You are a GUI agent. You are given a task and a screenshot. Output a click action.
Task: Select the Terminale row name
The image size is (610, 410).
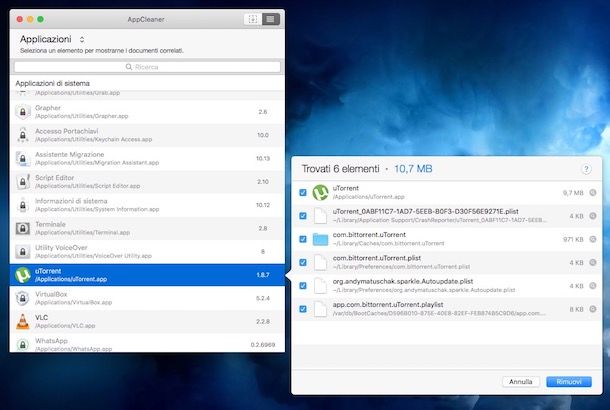click(x=50, y=224)
